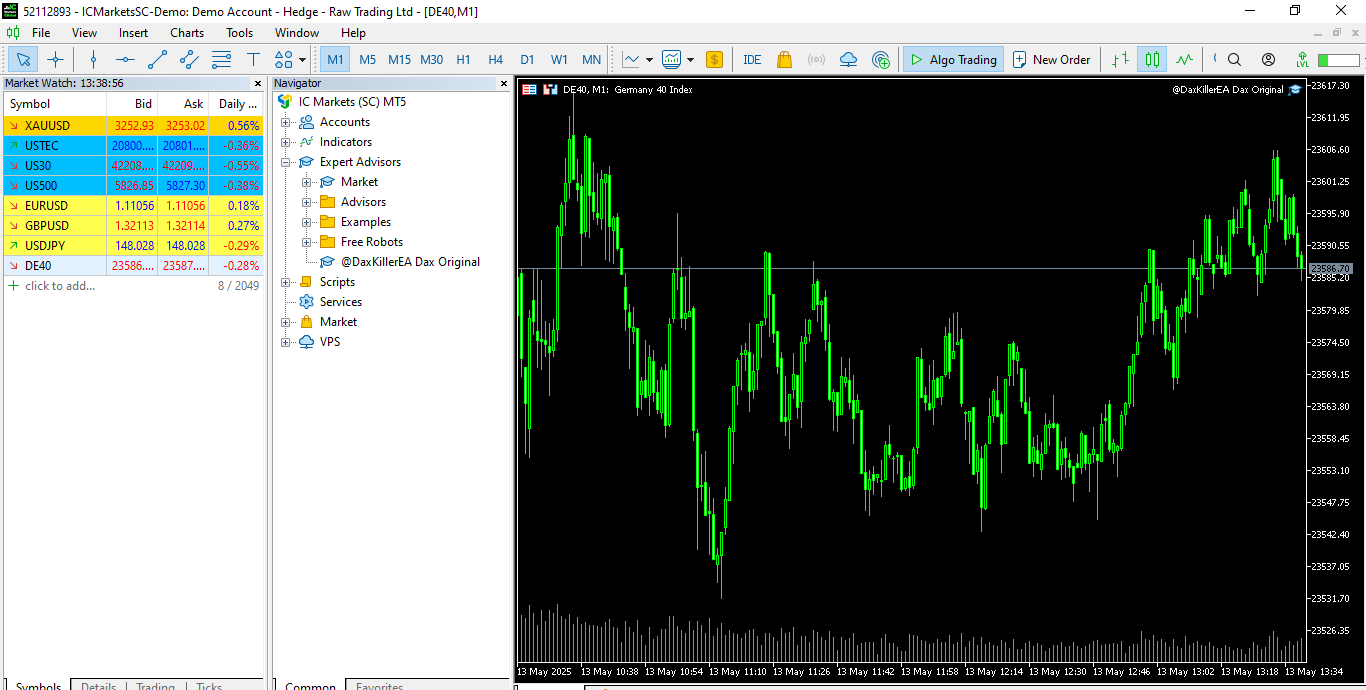
Task: Select the trendline drawing tool
Action: tap(157, 60)
